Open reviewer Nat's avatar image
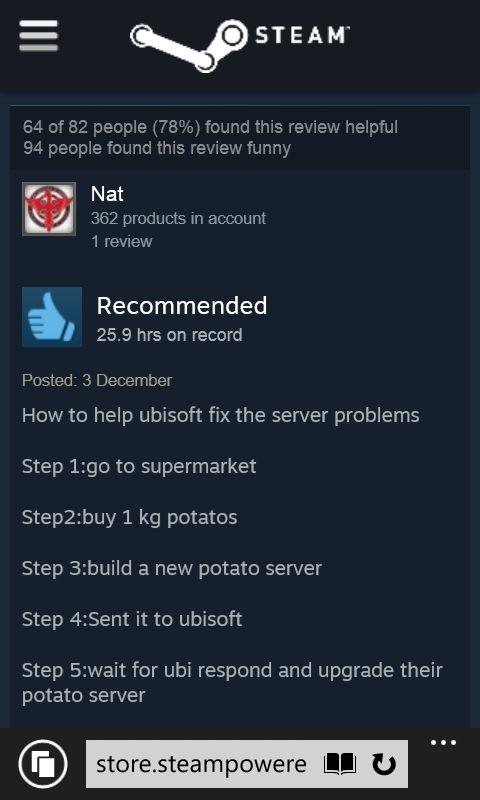The image size is (480, 800). (49, 209)
